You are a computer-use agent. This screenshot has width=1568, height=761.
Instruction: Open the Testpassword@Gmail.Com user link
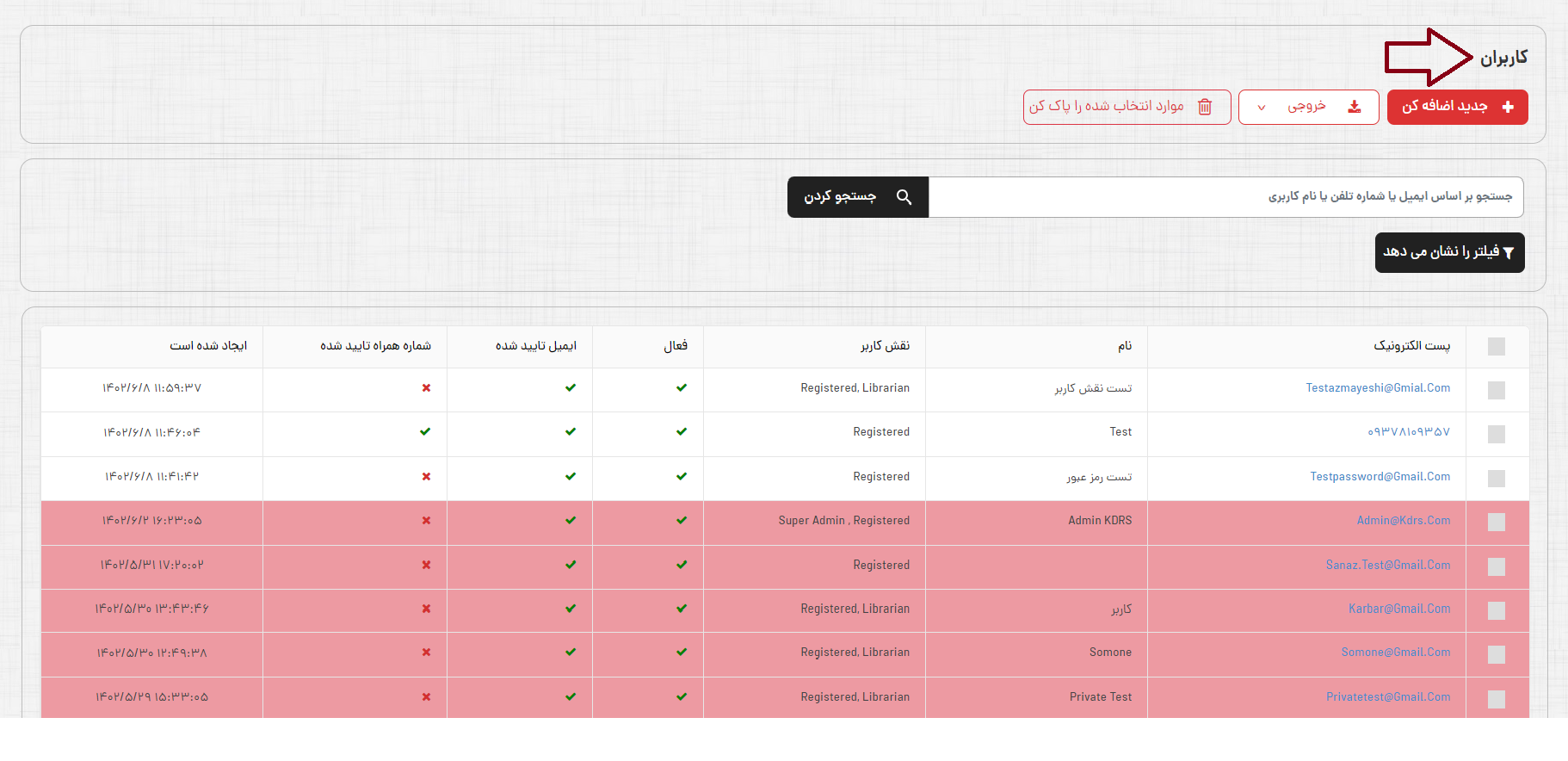tap(1380, 477)
